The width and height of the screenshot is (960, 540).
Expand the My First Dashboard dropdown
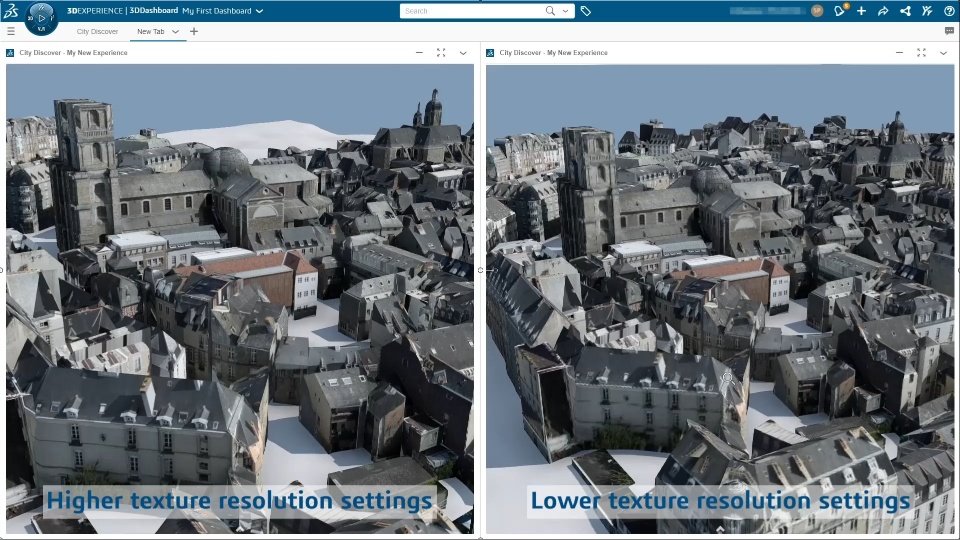260,11
